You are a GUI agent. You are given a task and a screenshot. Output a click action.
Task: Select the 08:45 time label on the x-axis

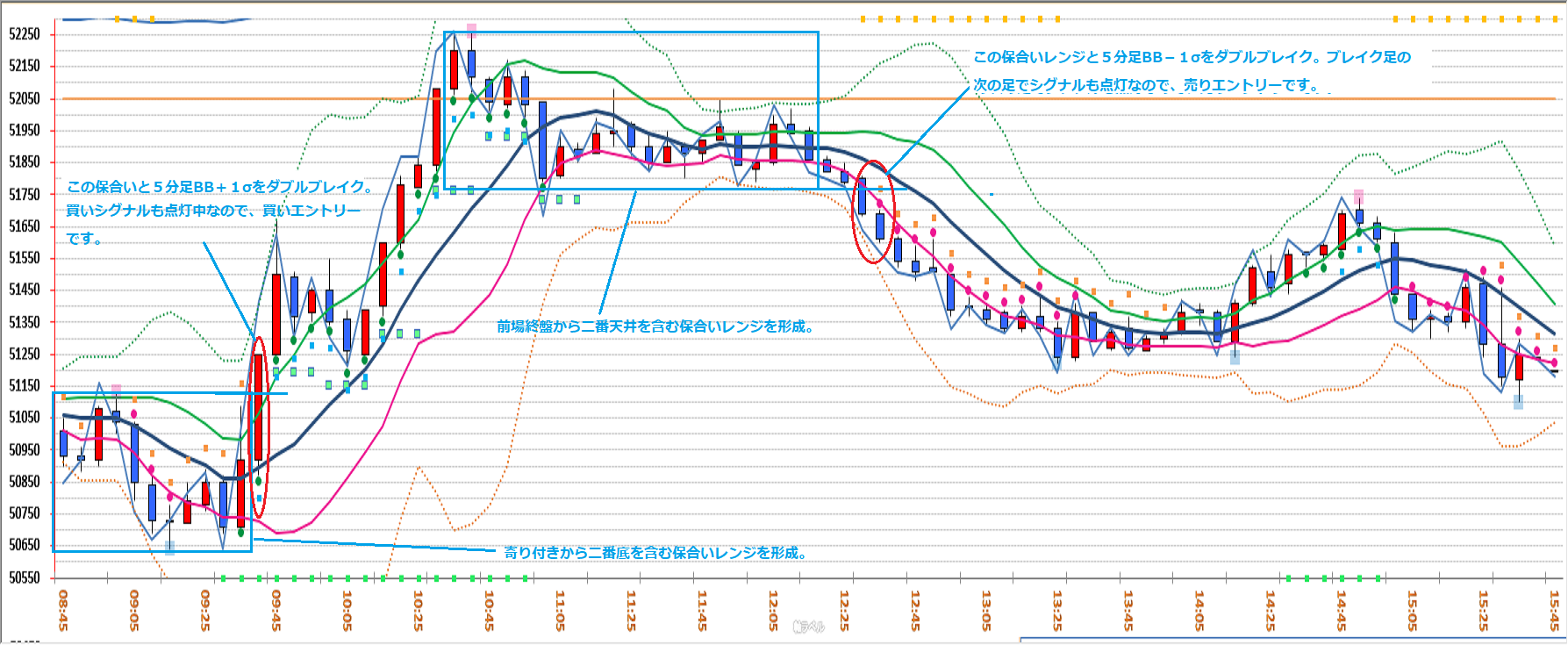click(x=63, y=610)
